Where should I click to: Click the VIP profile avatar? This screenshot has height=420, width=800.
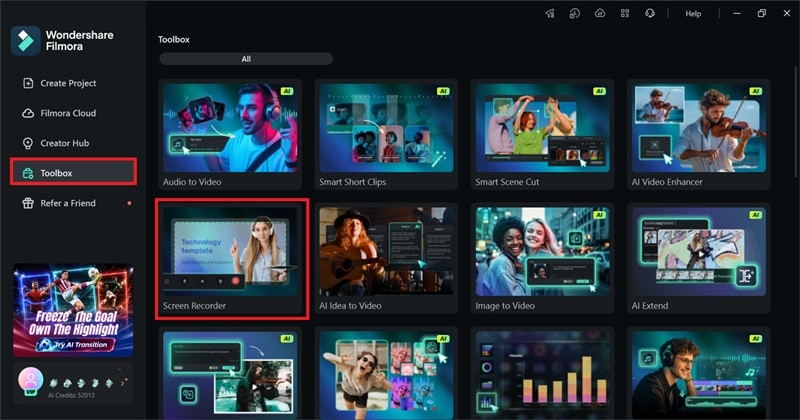(31, 381)
